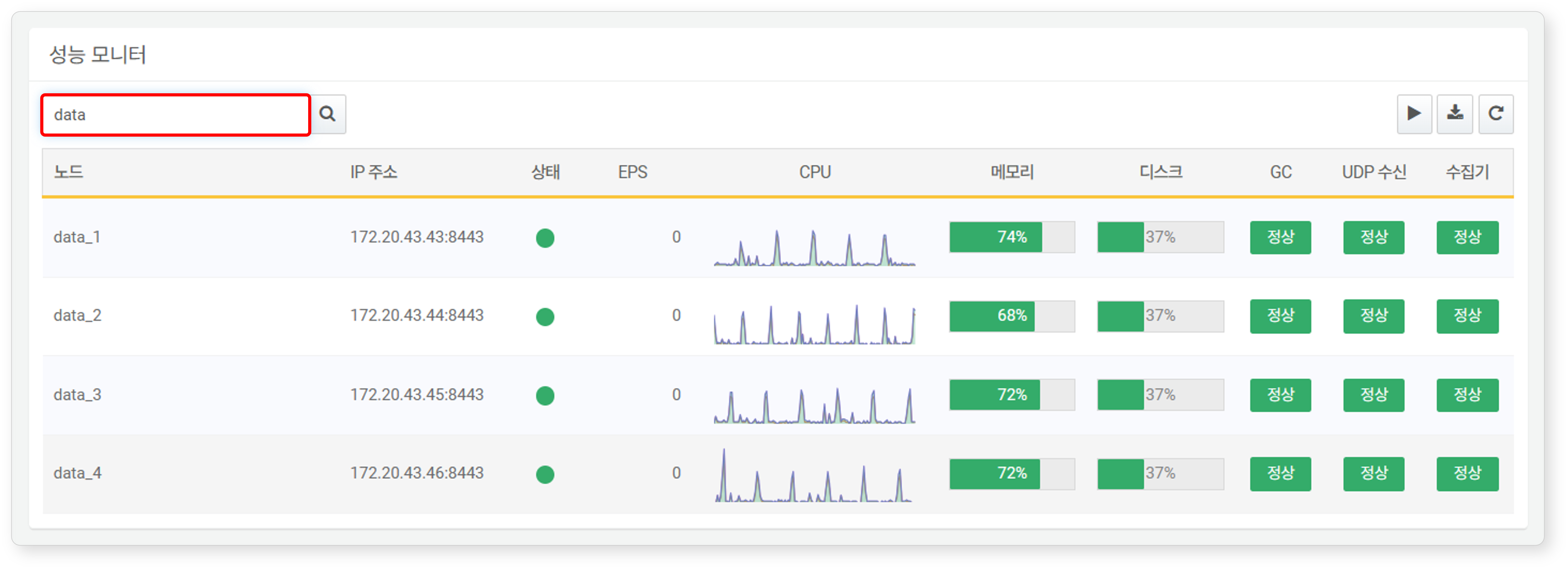Click IP address 172.20.43.46:8443
The image size is (1568, 569).
point(417,473)
